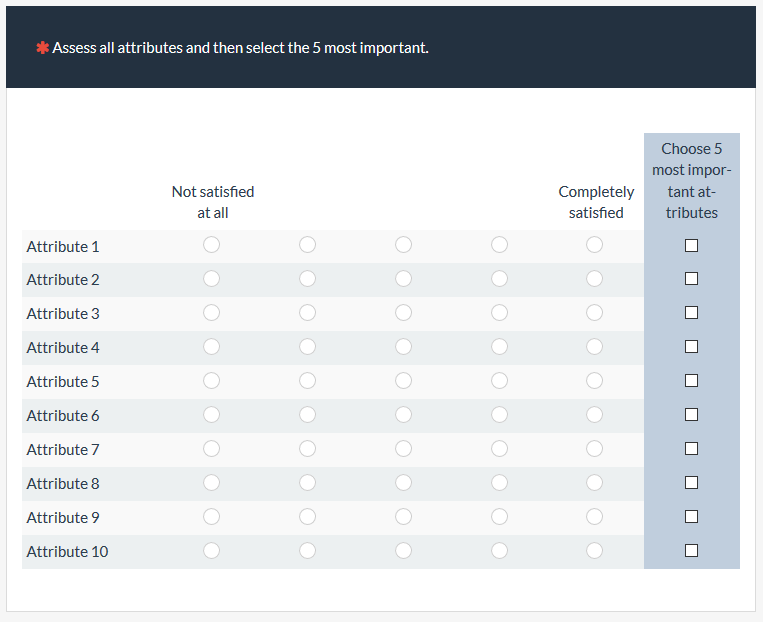
Task: Mark Attribute 5 as 'Completely satisfied'
Action: click(595, 381)
